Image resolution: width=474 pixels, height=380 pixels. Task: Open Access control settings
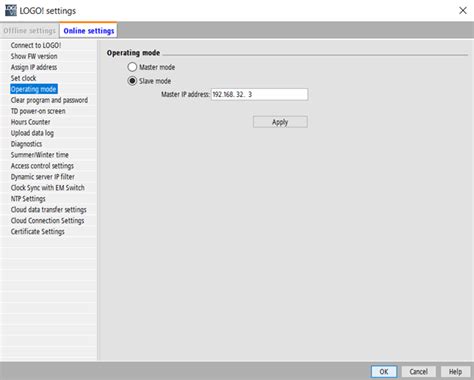tap(42, 166)
